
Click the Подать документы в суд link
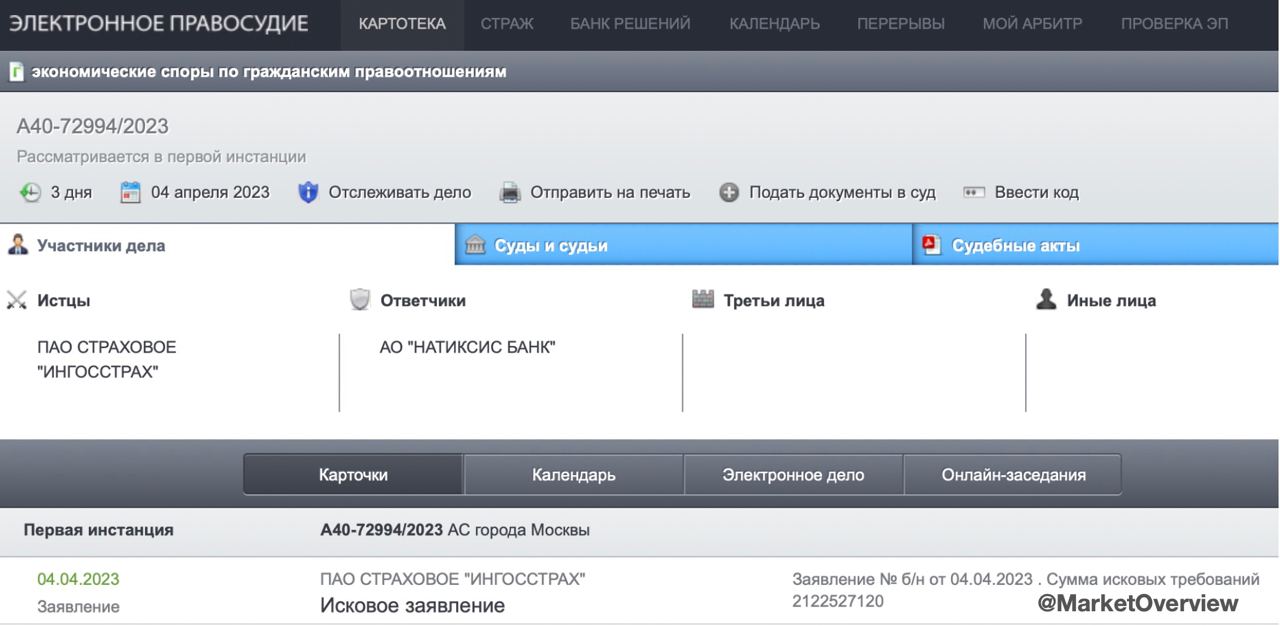842,193
